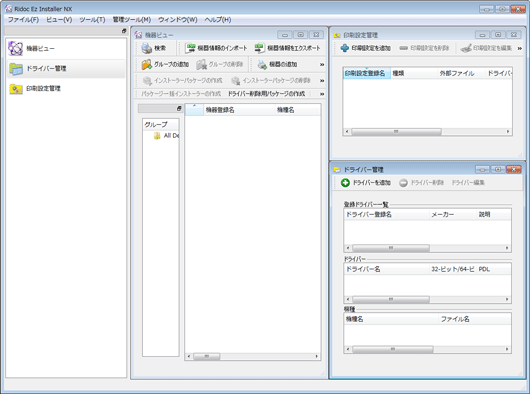Click ファイル名 column header
Image resolution: width=530 pixels, height=394 pixels.
[475, 319]
